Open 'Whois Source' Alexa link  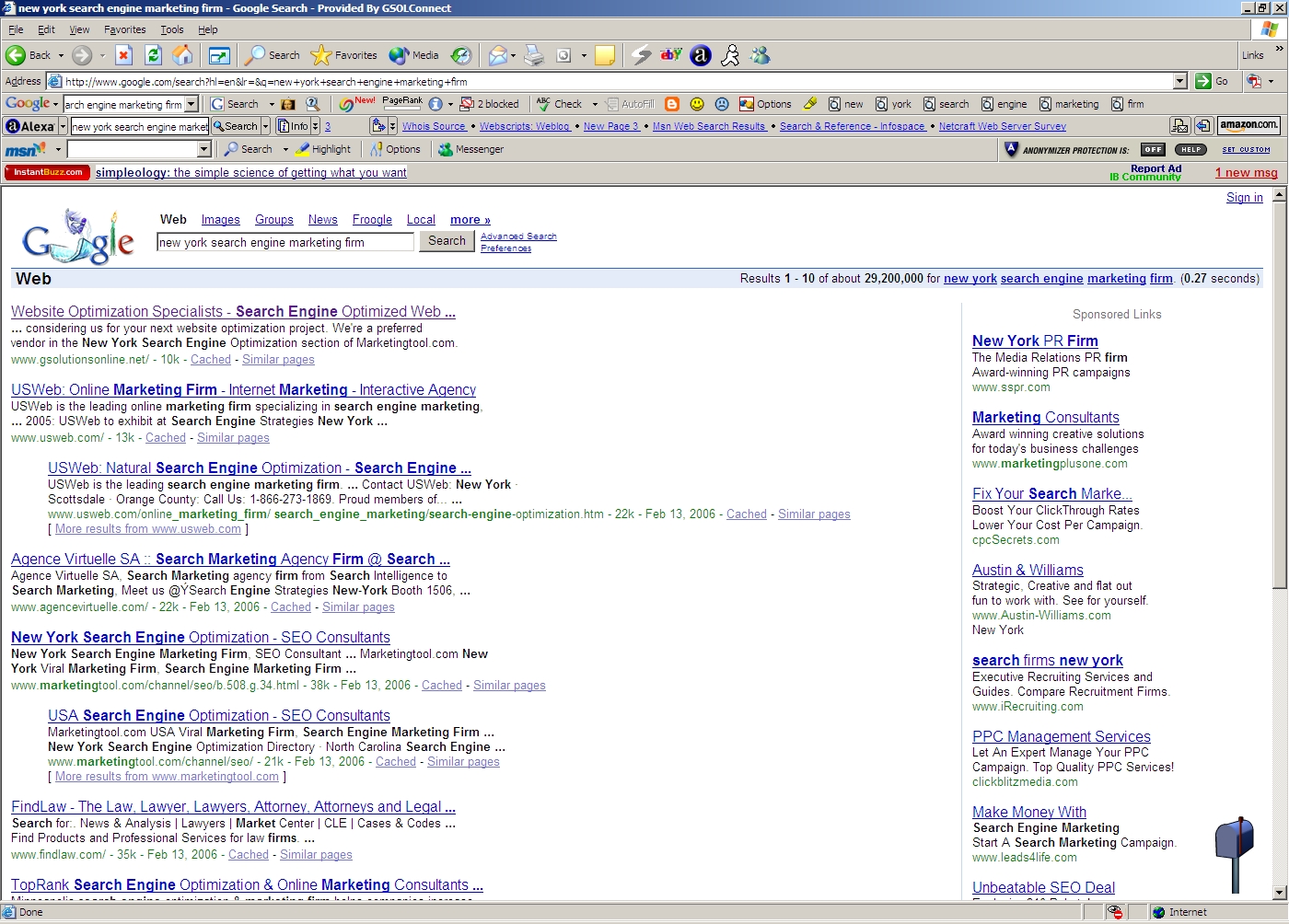click(434, 127)
